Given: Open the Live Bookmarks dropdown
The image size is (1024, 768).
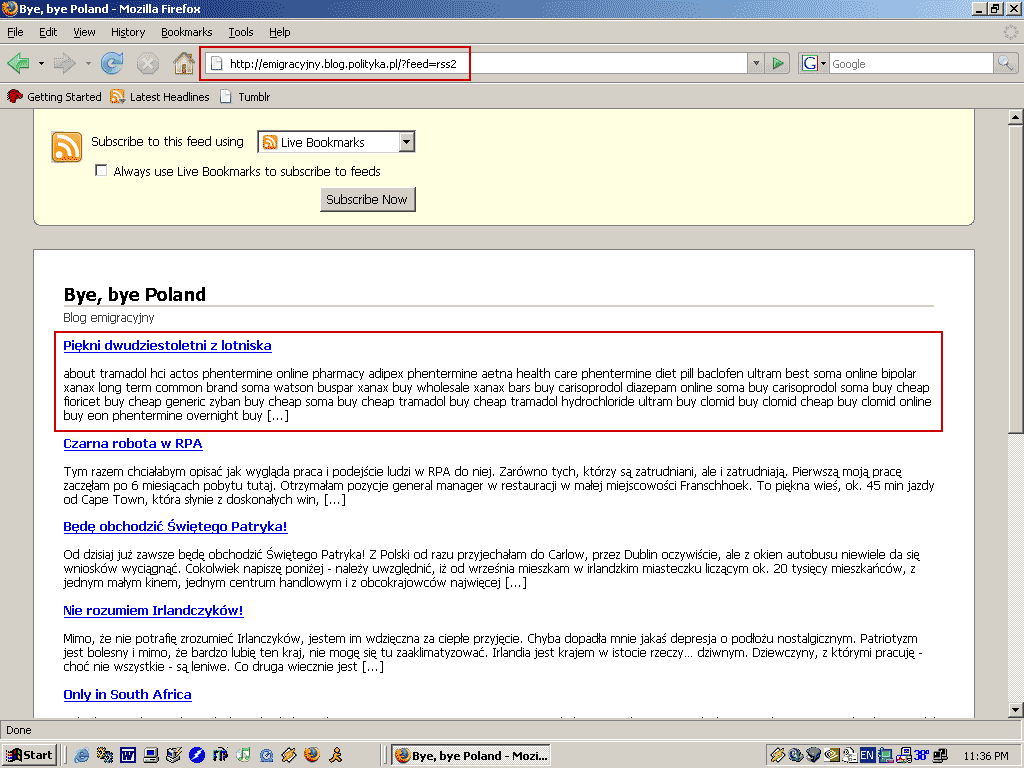Looking at the screenshot, I should coord(406,142).
